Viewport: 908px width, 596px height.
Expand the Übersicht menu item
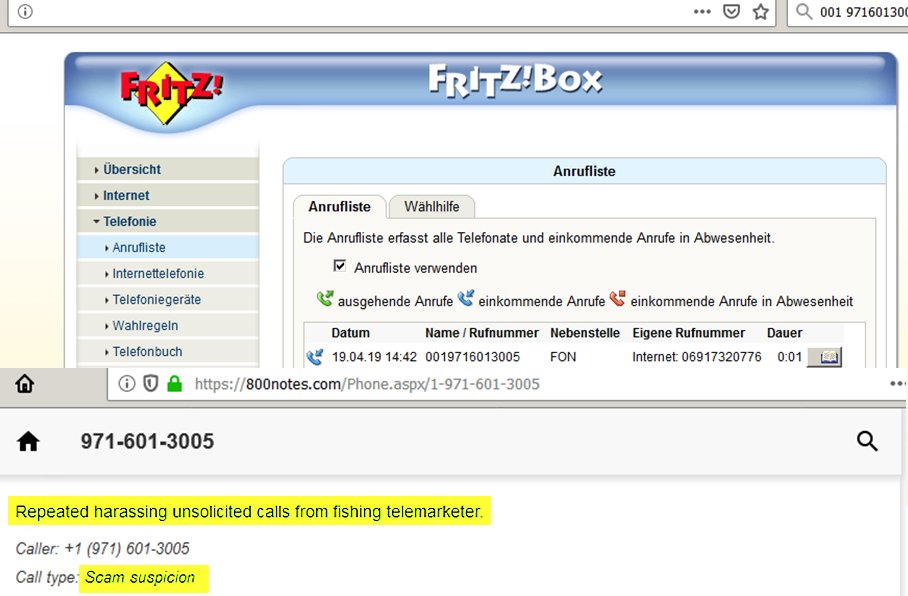click(168, 169)
